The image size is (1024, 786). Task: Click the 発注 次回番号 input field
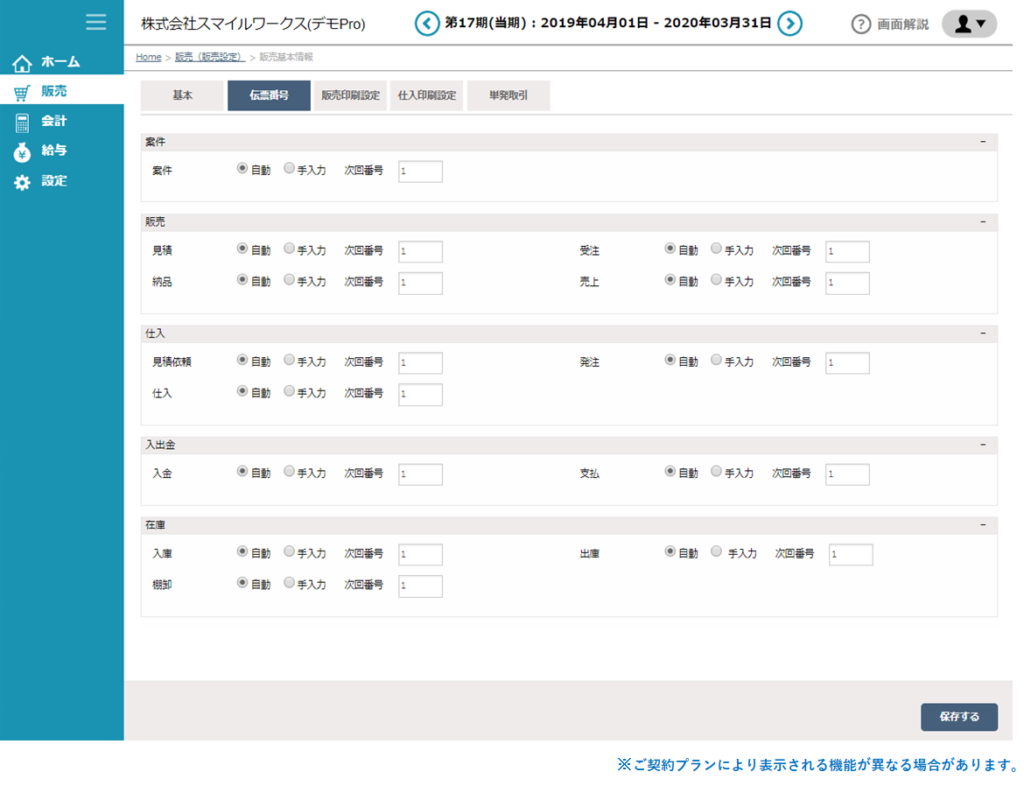click(x=848, y=363)
